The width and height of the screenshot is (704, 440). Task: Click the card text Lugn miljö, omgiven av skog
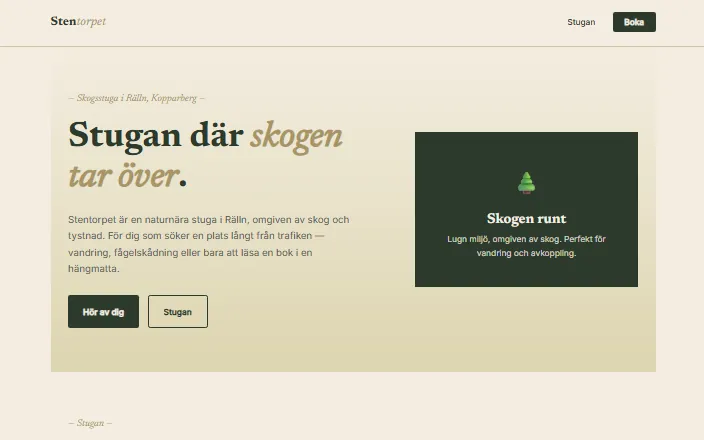[x=526, y=246]
